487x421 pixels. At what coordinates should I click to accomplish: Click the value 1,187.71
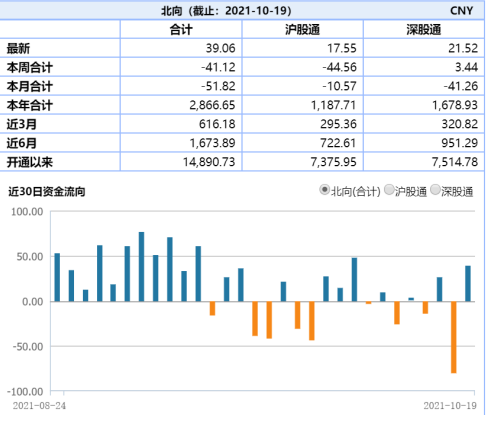[334, 105]
